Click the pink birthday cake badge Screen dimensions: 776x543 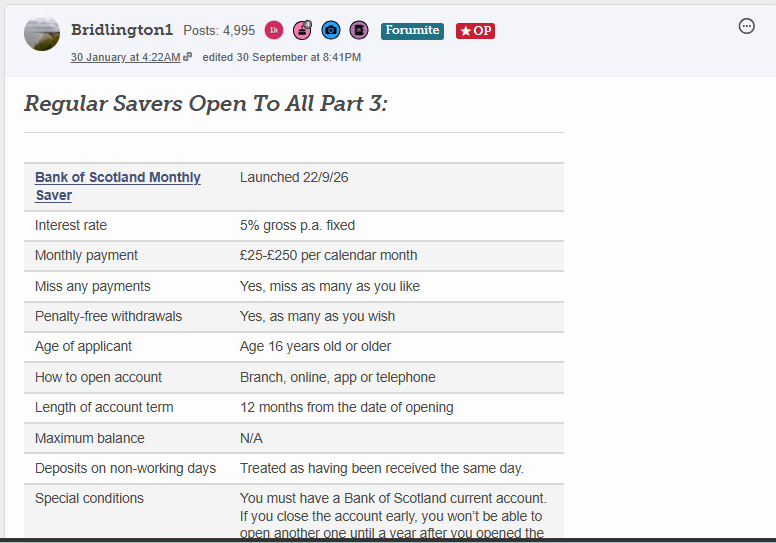[x=302, y=30]
